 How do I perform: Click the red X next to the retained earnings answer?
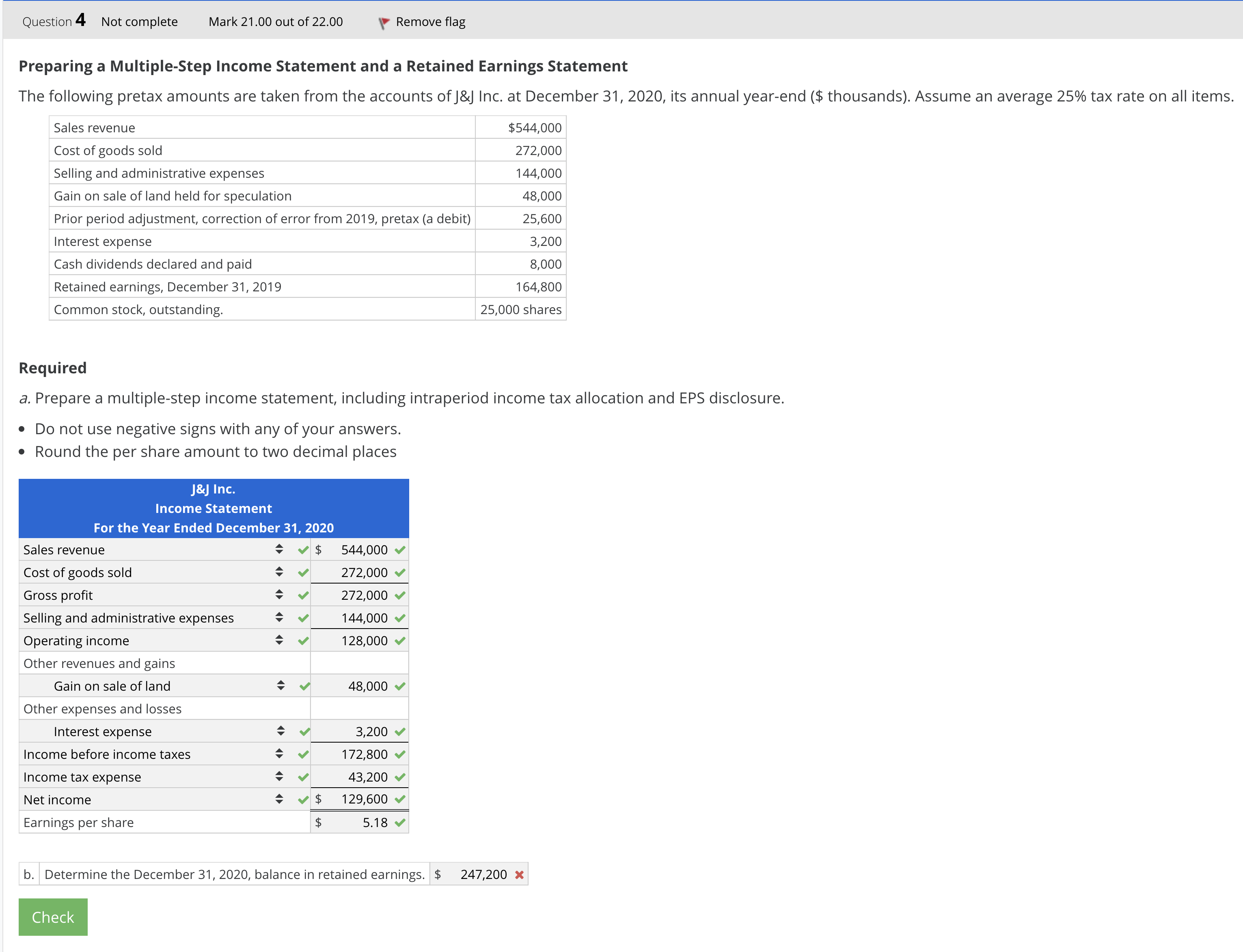(519, 874)
